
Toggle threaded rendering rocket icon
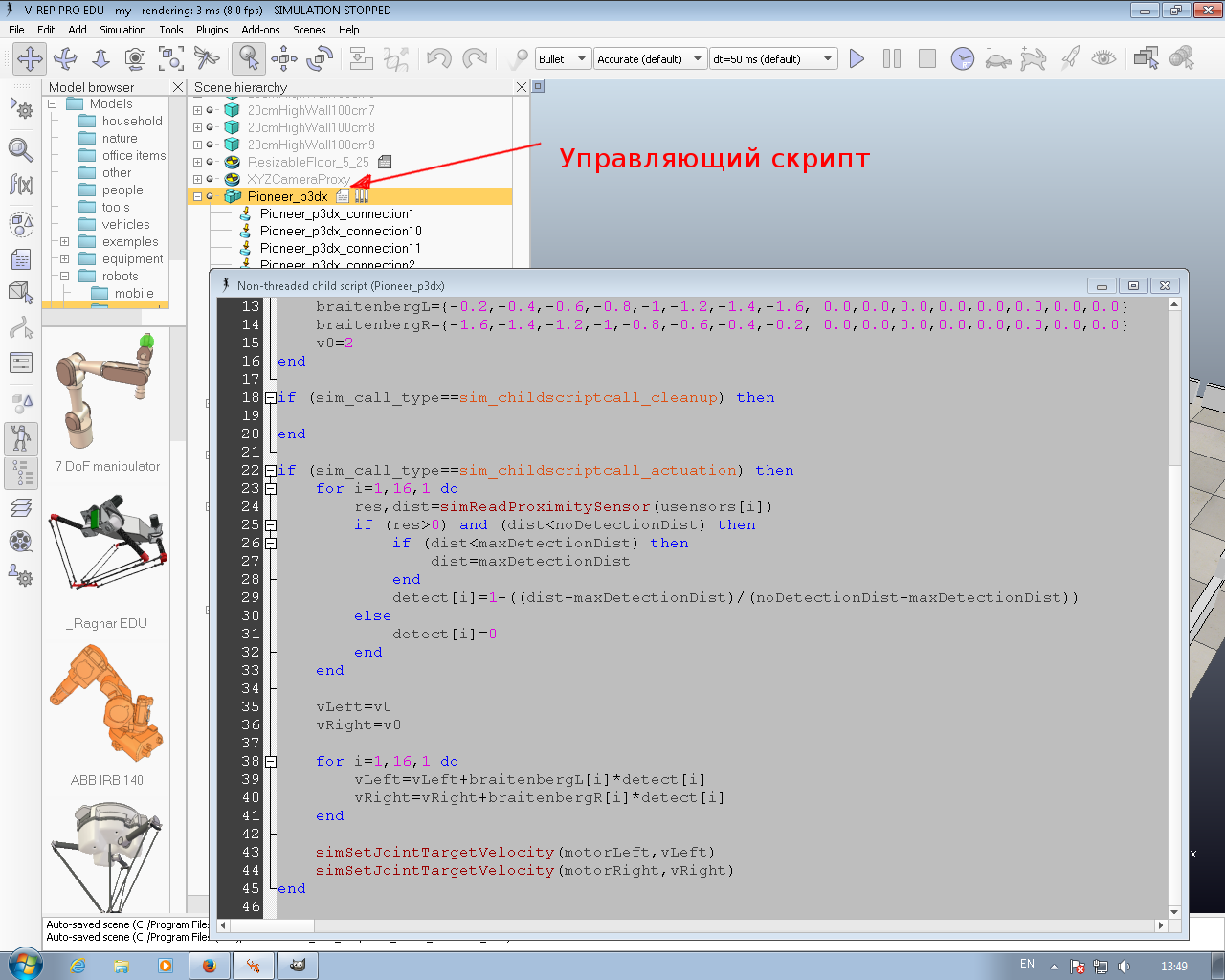[x=1069, y=58]
